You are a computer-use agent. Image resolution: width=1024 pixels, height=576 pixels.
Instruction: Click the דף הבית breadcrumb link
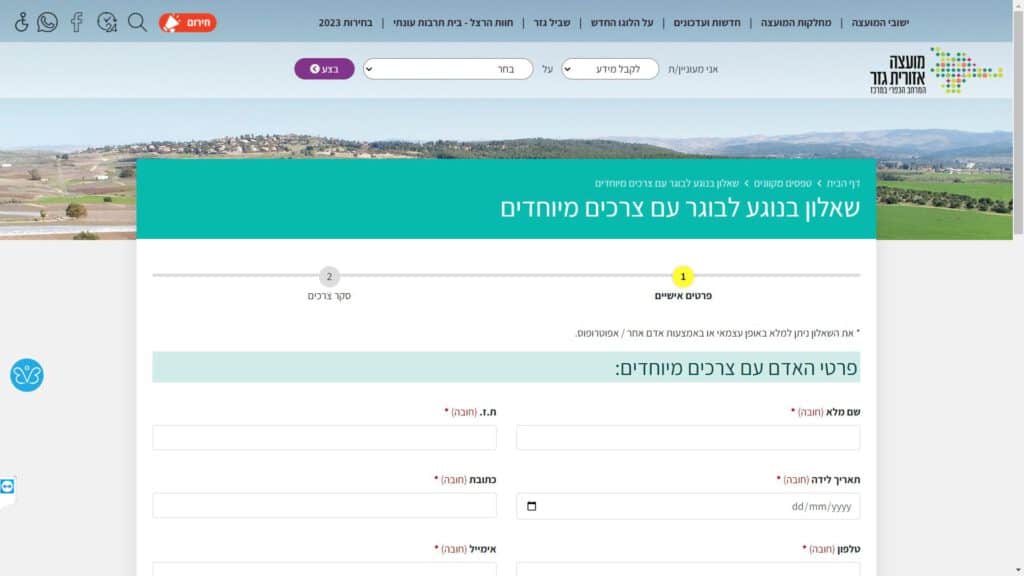(x=842, y=184)
